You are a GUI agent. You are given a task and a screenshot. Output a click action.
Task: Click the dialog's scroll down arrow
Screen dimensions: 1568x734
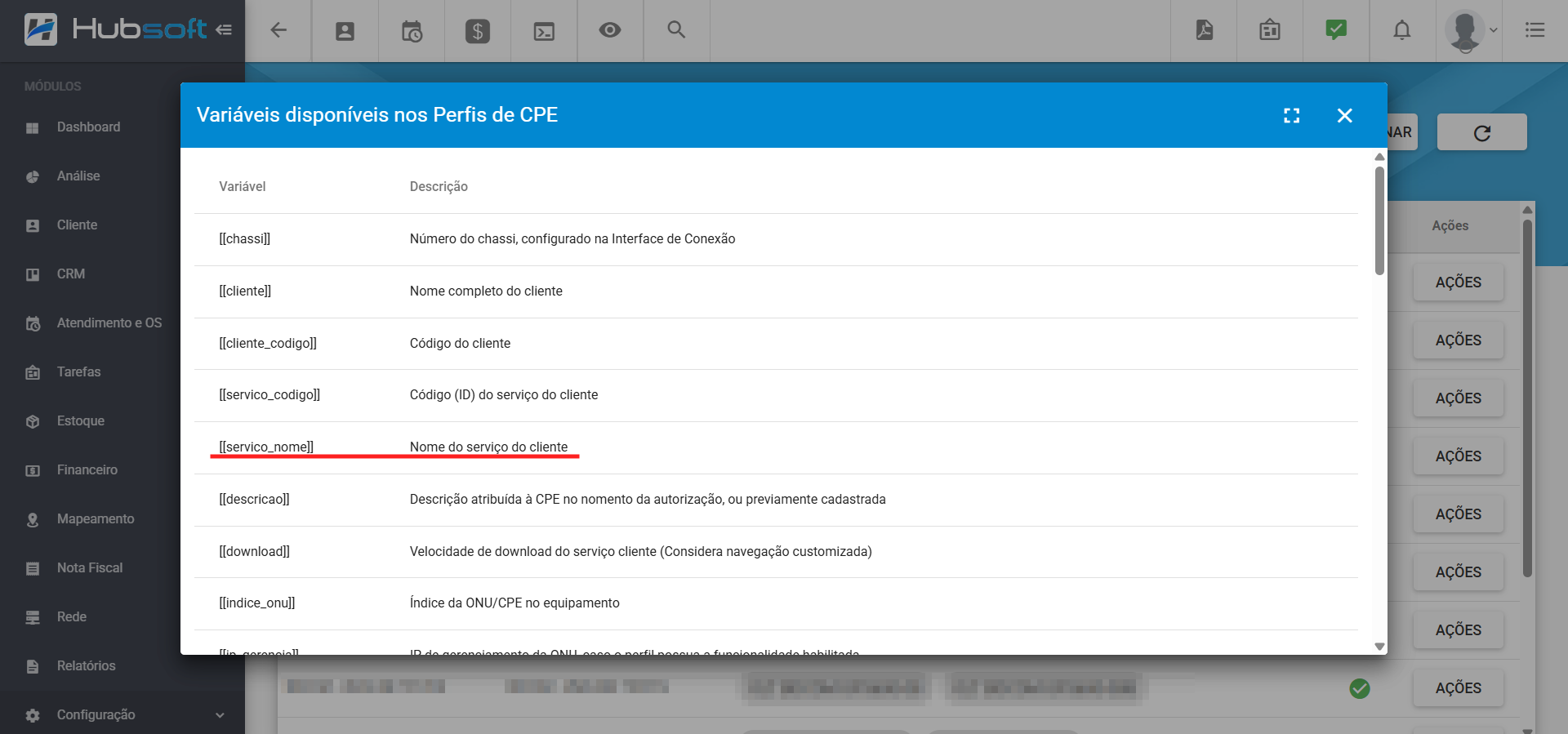pos(1379,646)
